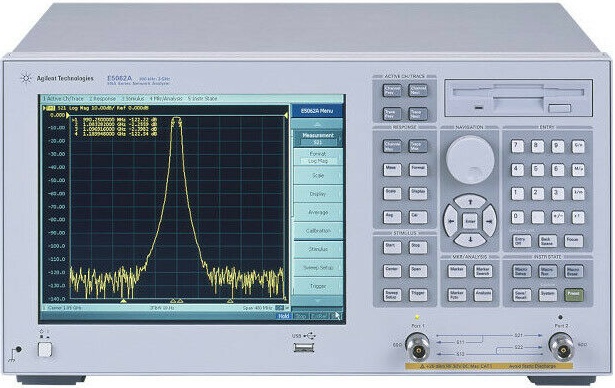Toggle Channel Max key
This screenshot has width=615, height=388.
click(x=392, y=146)
